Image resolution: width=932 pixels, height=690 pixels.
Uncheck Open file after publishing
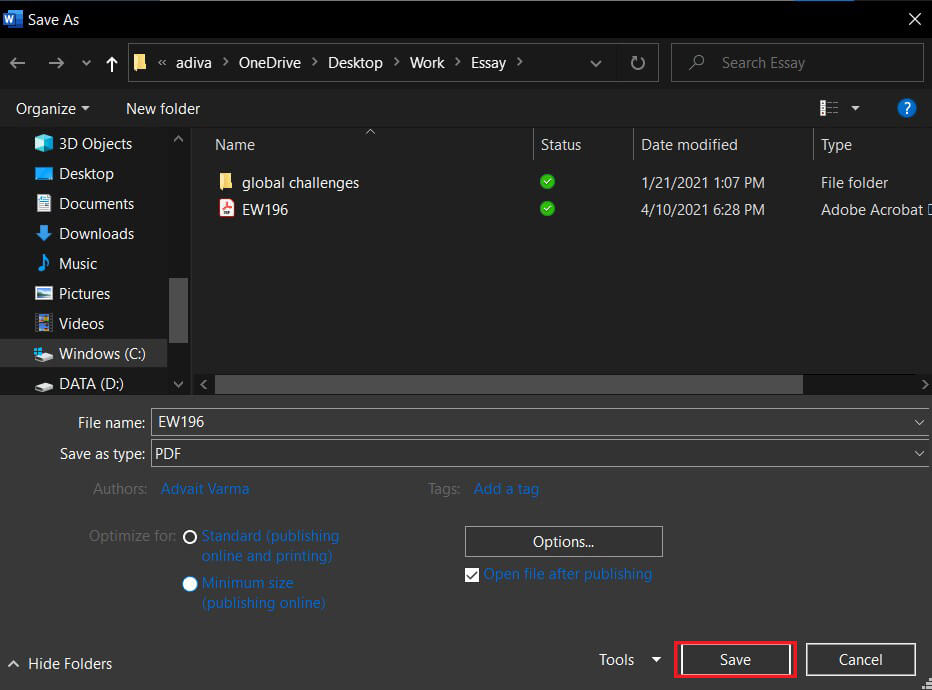pyautogui.click(x=471, y=574)
